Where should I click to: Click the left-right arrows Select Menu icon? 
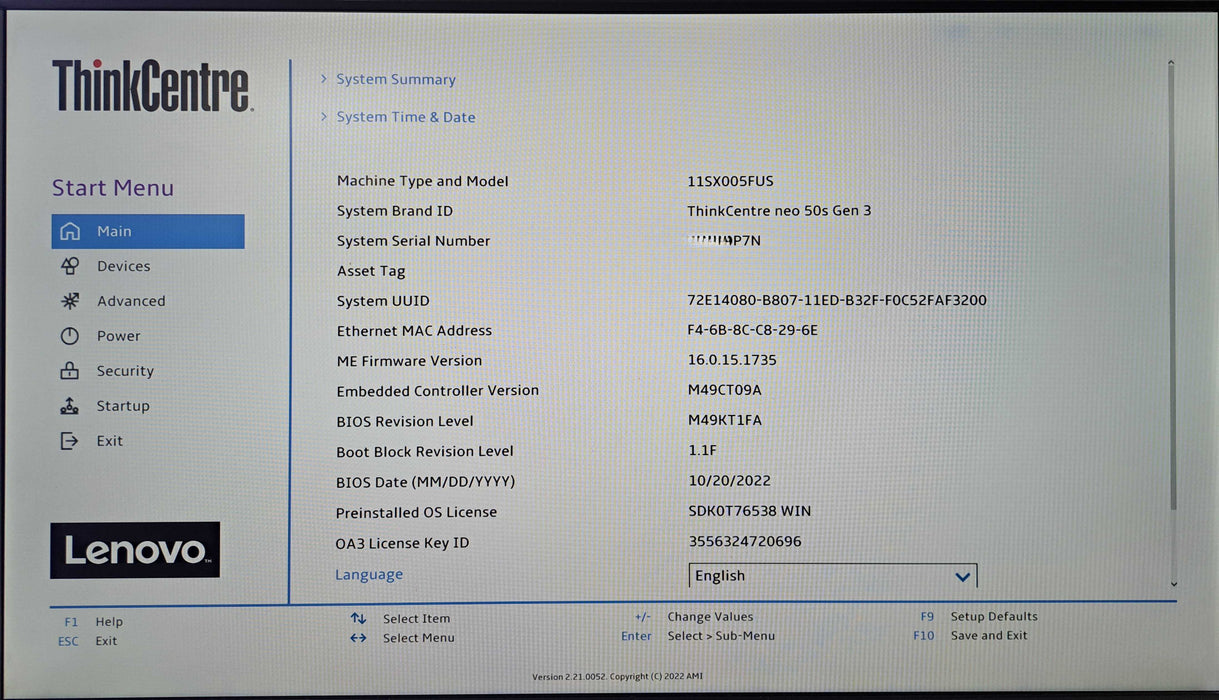coord(358,638)
